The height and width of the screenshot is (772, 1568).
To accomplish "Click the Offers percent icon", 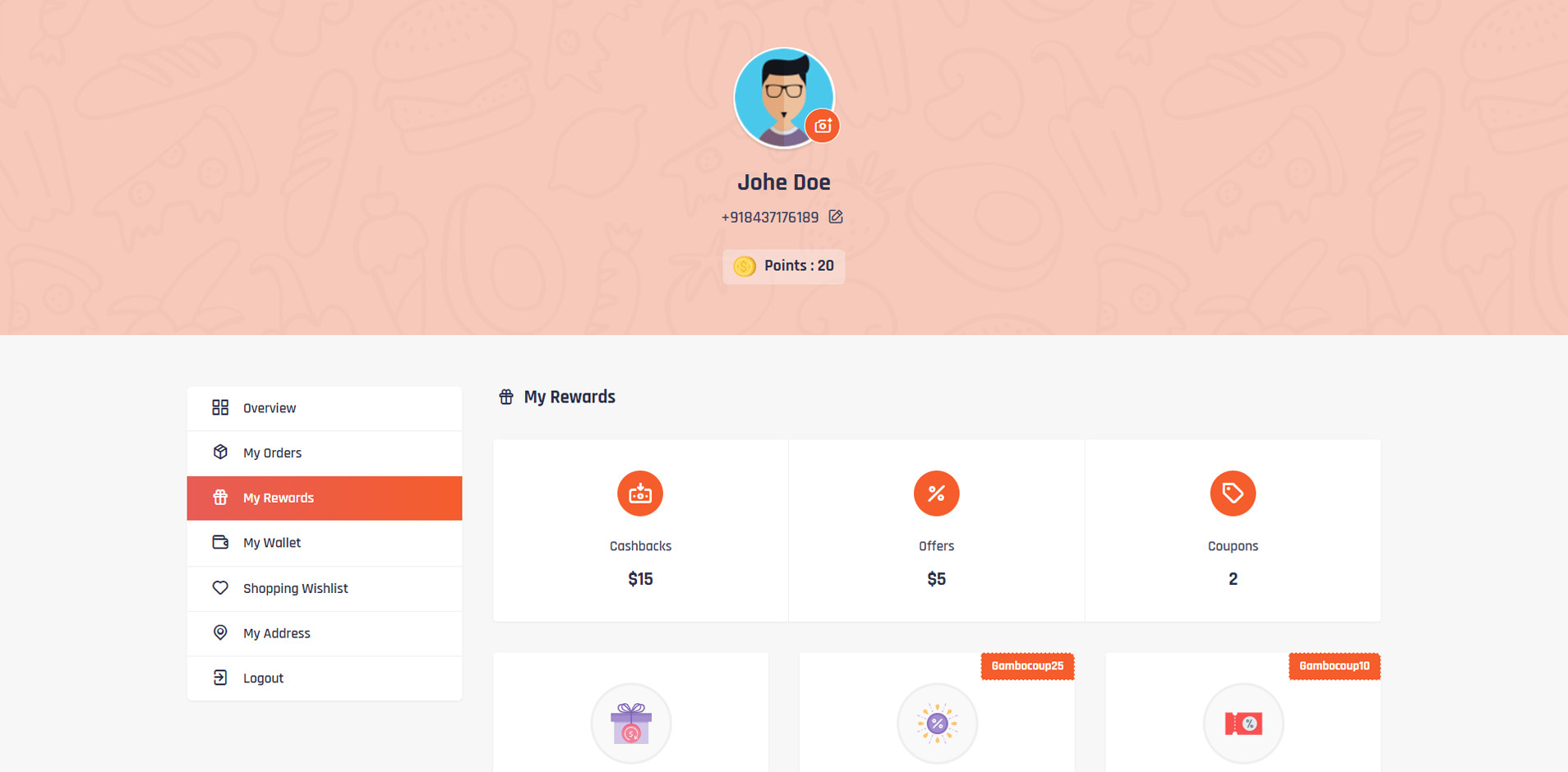I will click(x=936, y=494).
